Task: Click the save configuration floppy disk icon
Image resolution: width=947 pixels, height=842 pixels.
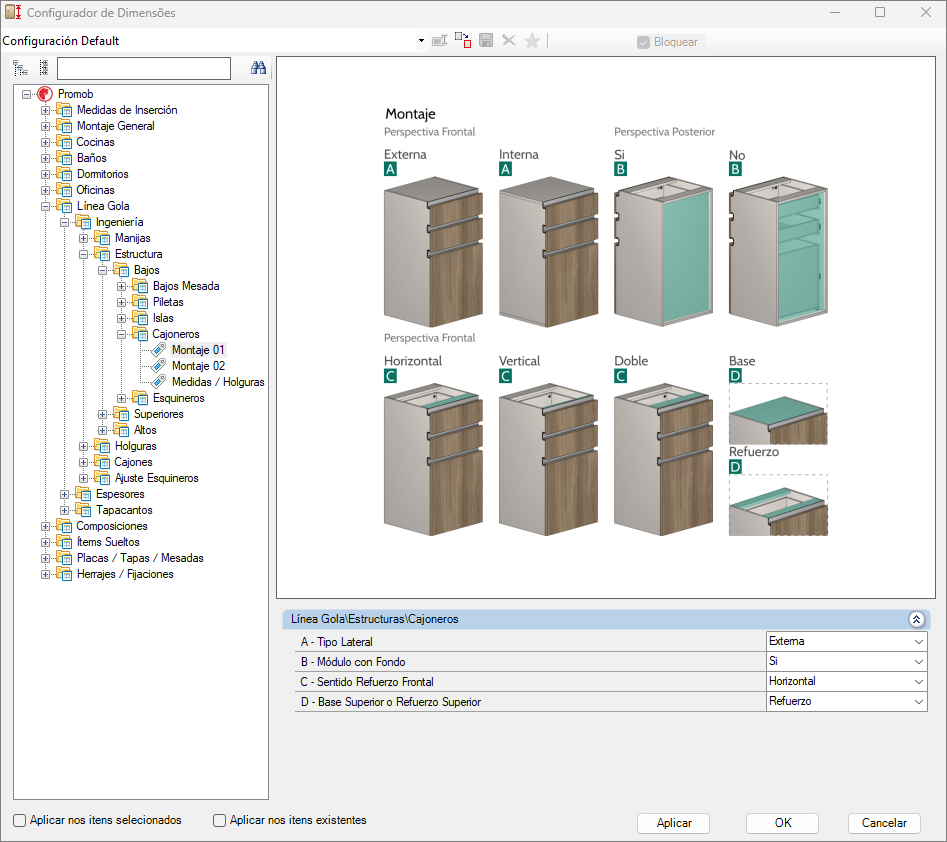Action: (486, 41)
